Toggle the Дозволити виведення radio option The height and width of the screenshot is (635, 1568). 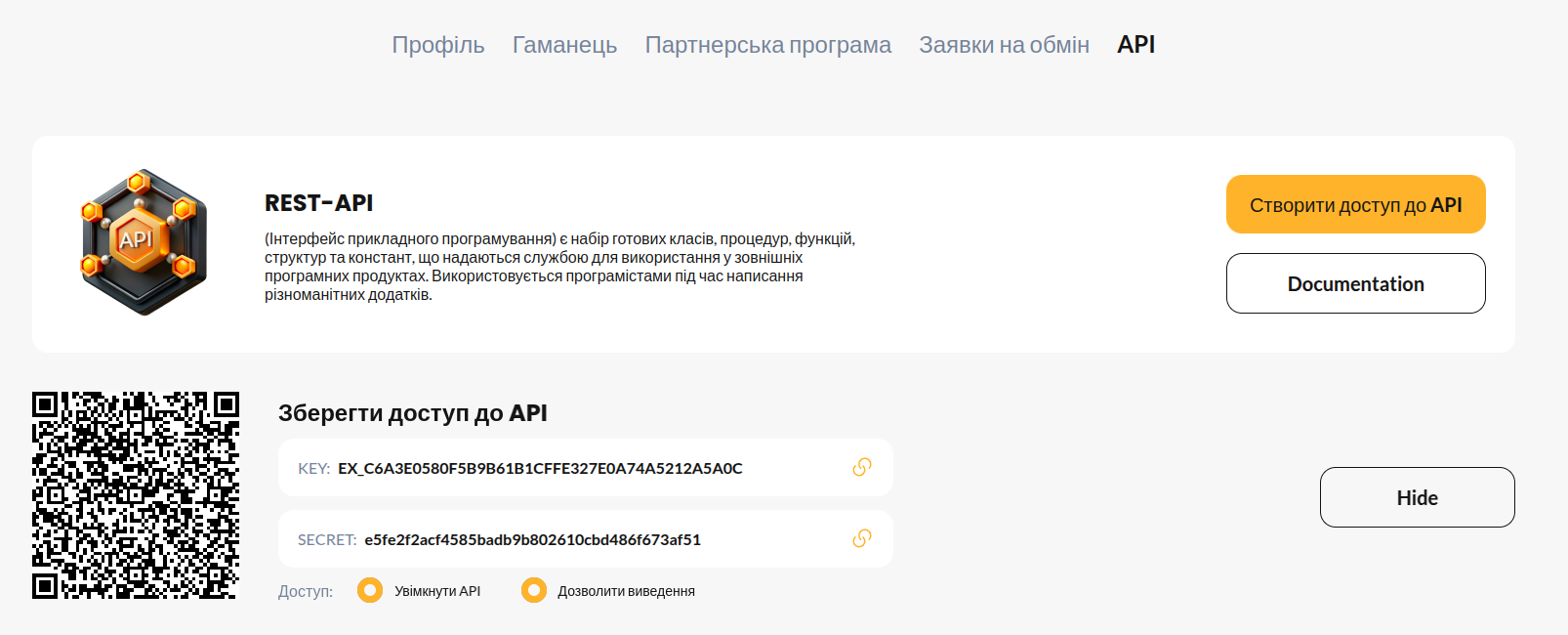(x=534, y=590)
